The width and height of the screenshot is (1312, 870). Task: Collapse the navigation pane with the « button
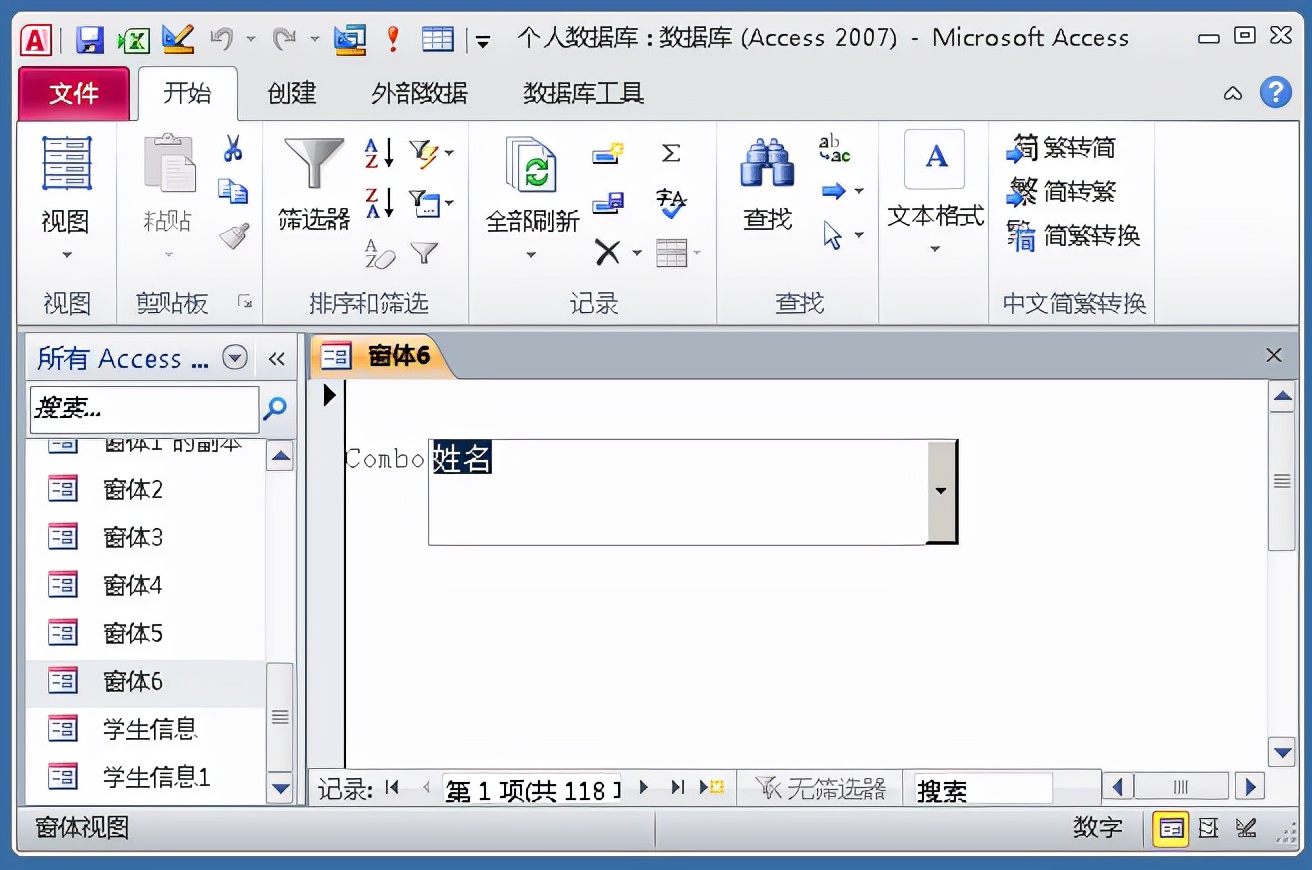click(x=277, y=358)
